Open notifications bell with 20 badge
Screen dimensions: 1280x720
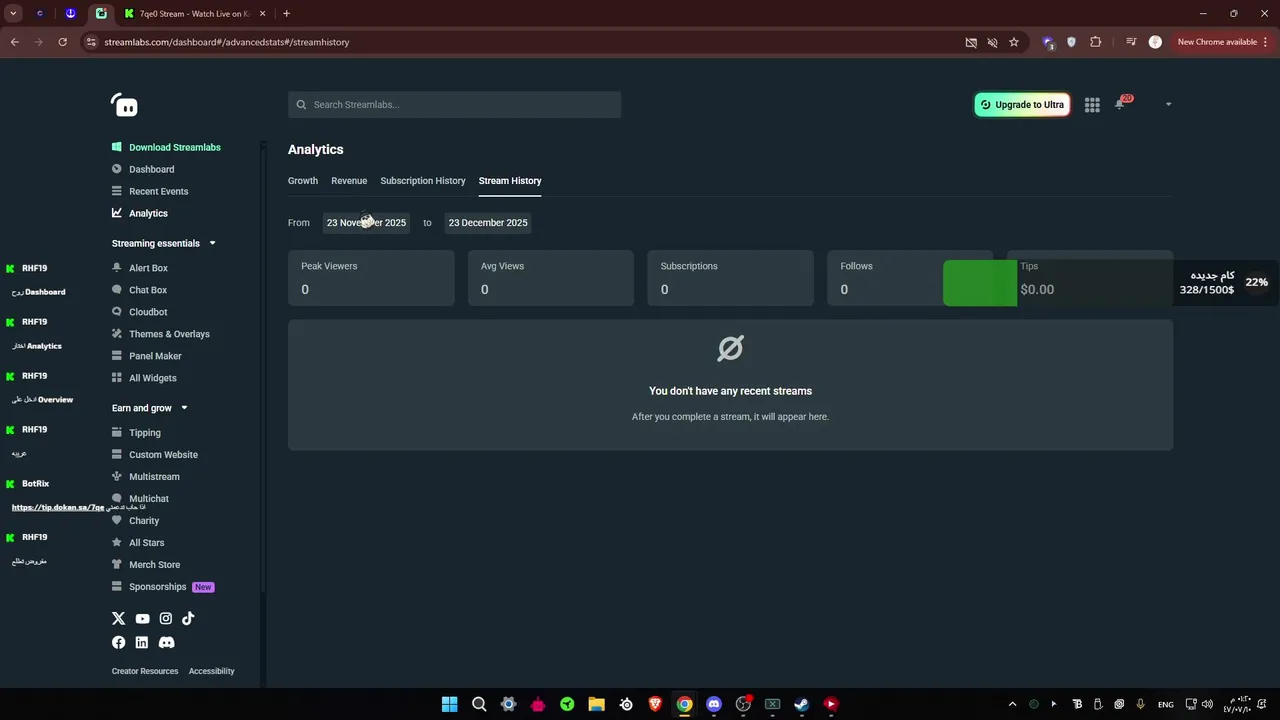1120,104
